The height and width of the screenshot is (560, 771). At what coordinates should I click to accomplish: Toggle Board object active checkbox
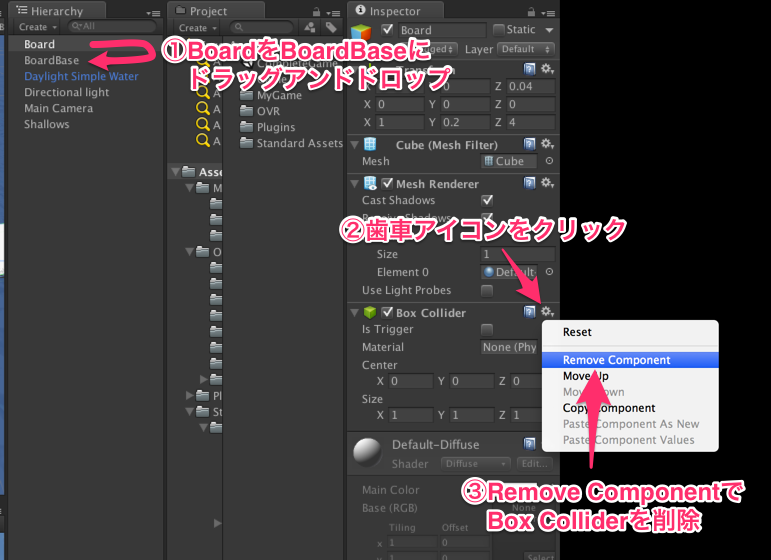[387, 29]
